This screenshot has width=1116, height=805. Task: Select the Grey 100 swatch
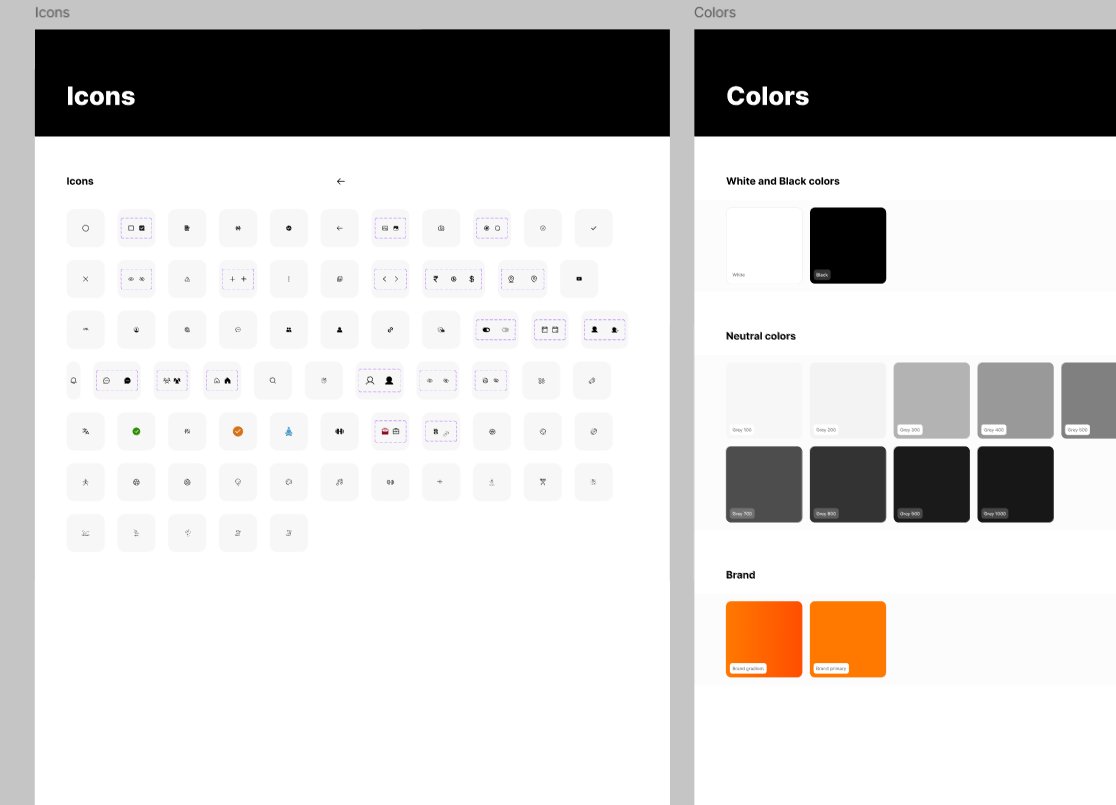(x=764, y=401)
